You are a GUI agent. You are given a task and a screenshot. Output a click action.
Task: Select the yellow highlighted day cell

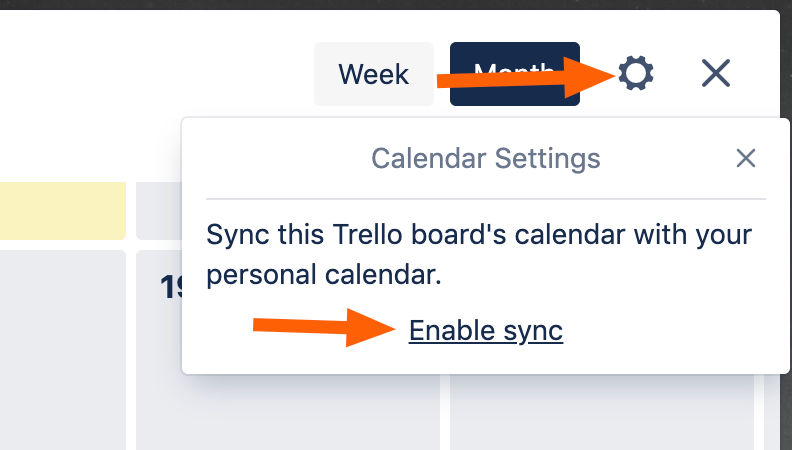tap(63, 211)
